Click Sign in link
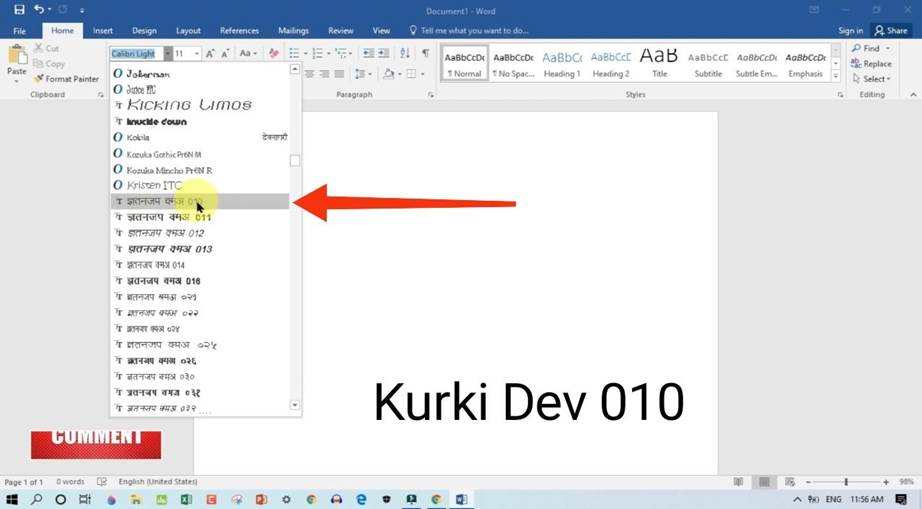Screen dimensions: 922x509 point(850,31)
